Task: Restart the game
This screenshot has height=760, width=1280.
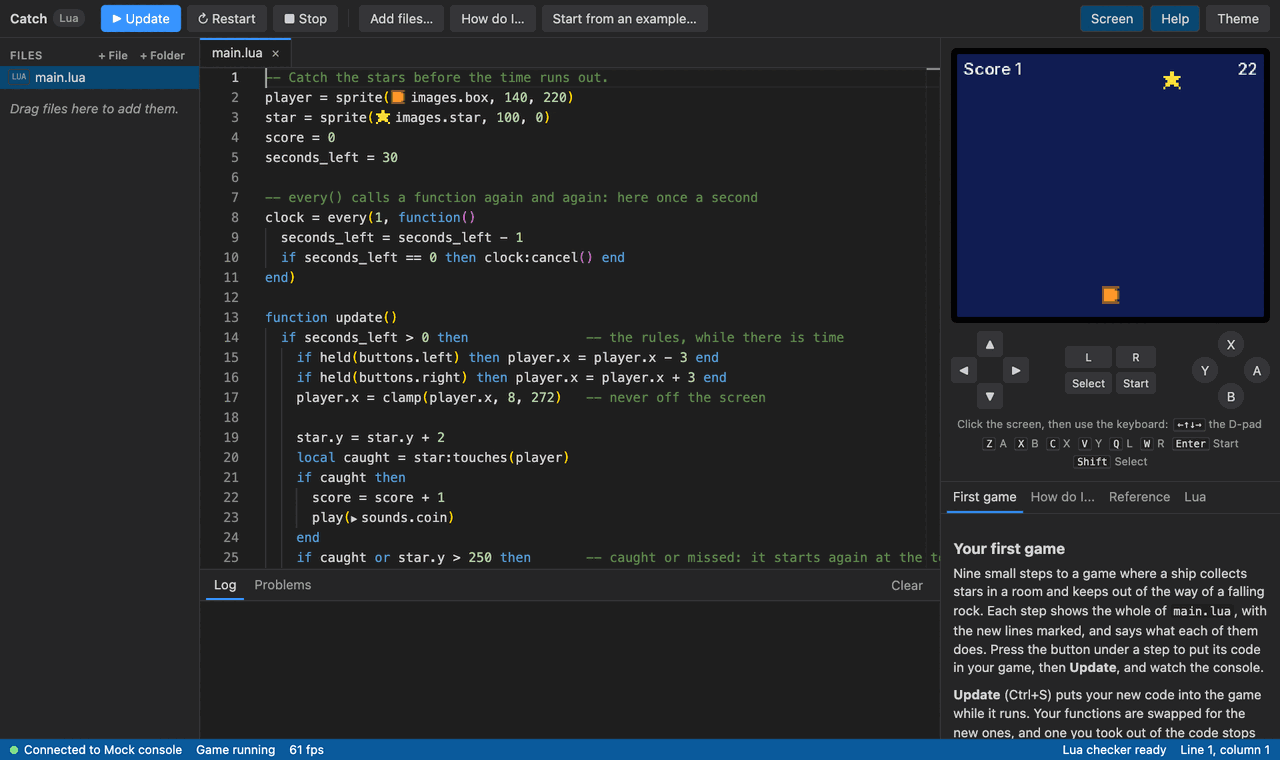Action: point(227,18)
